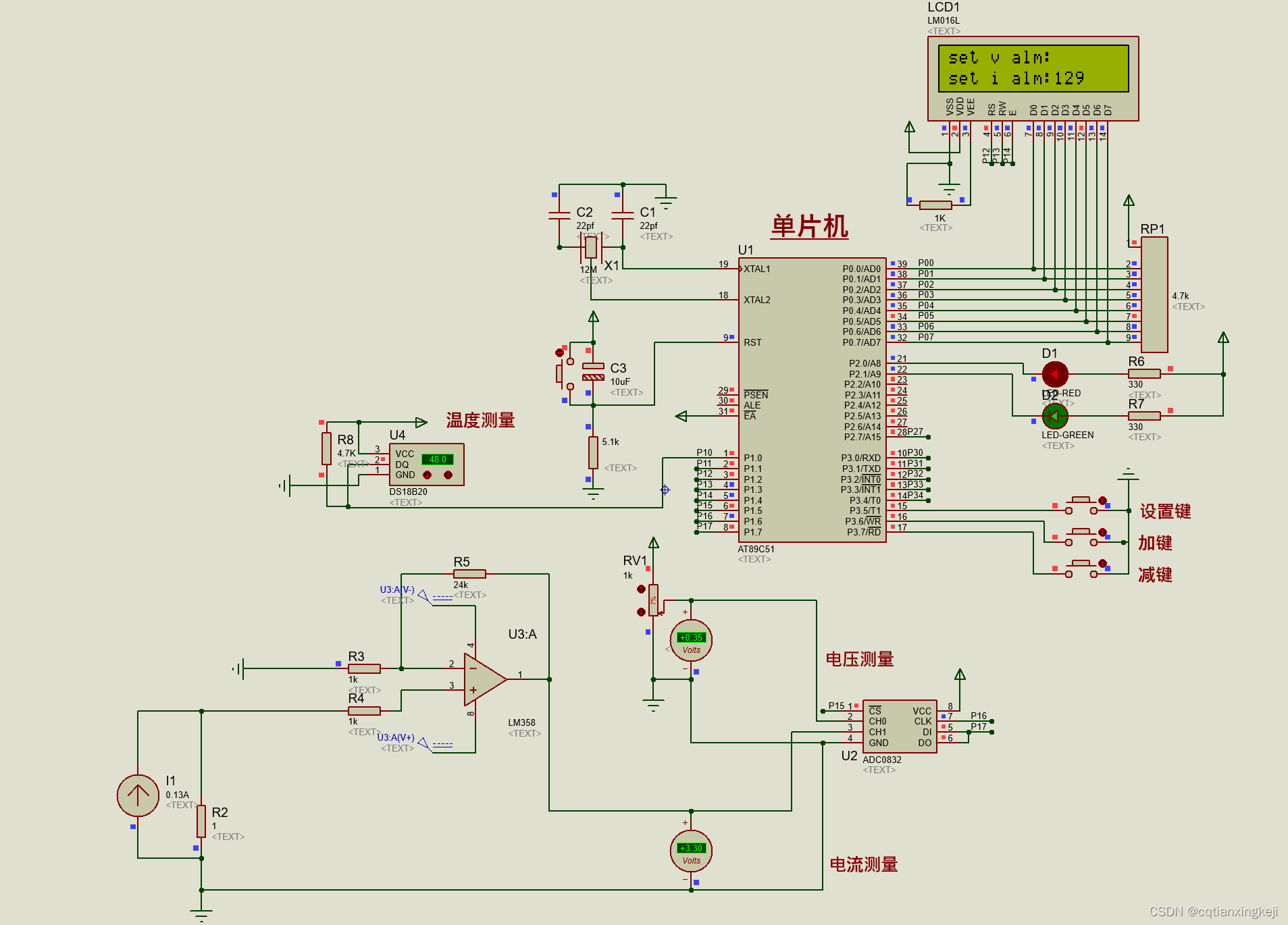Select the RV1 potentiometer body
This screenshot has height=925, width=1288.
pos(653,600)
